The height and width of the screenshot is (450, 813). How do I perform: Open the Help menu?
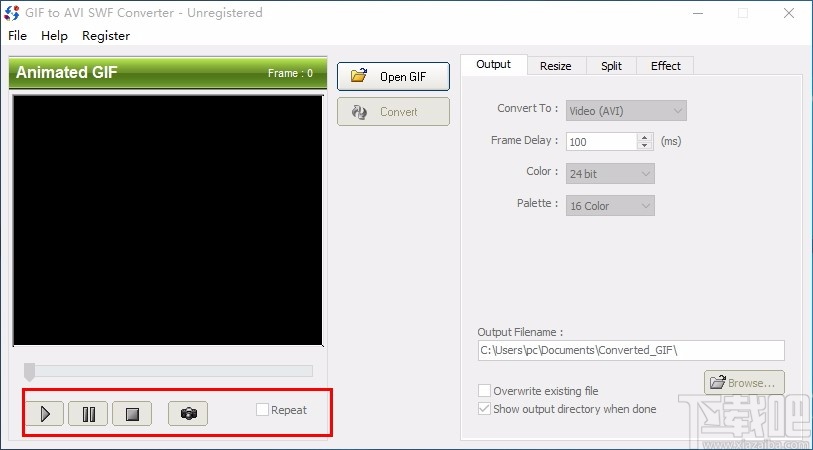click(x=54, y=36)
